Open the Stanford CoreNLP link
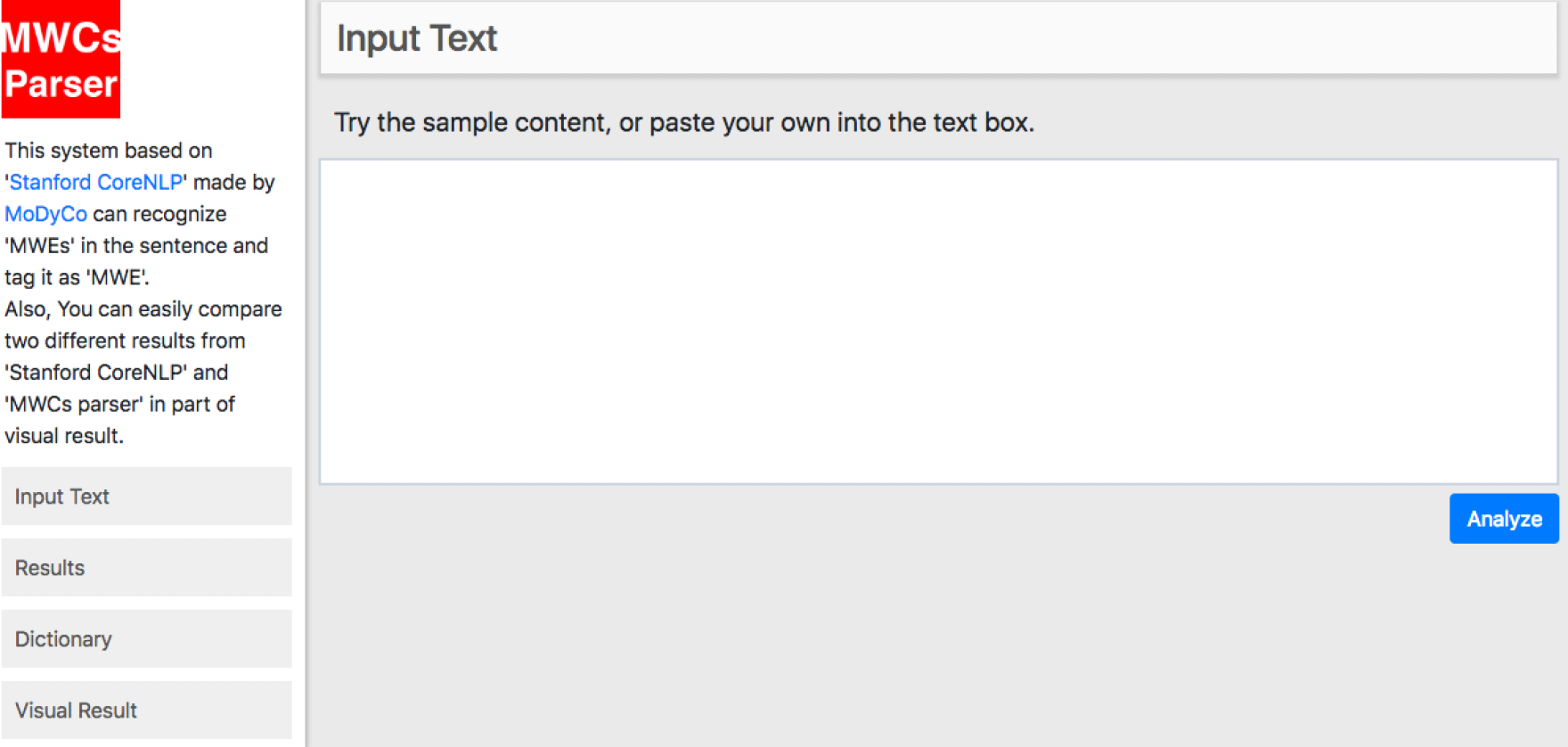This screenshot has height=747, width=1568. click(95, 182)
